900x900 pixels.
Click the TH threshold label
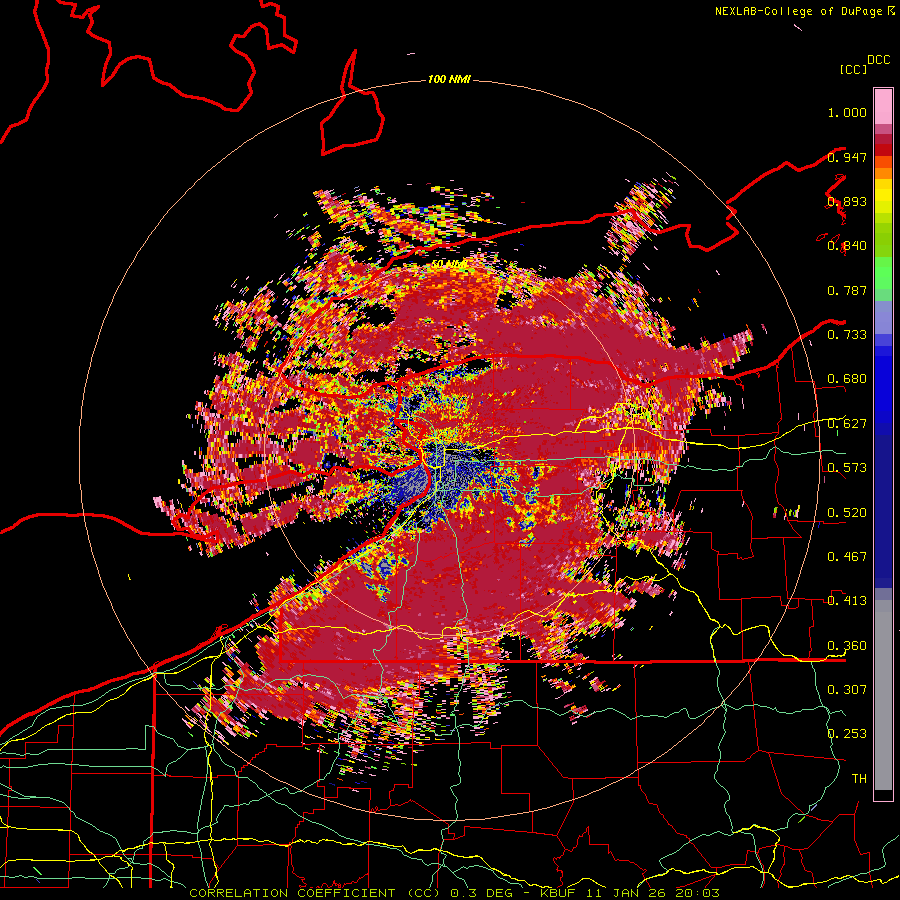[x=859, y=779]
